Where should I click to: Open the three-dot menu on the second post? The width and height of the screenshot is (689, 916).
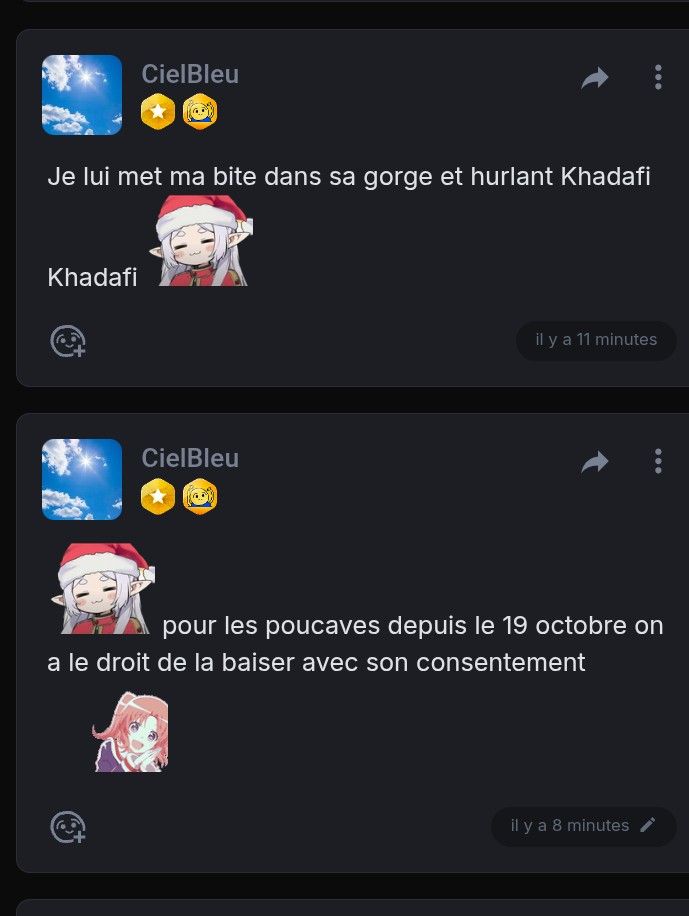click(658, 461)
